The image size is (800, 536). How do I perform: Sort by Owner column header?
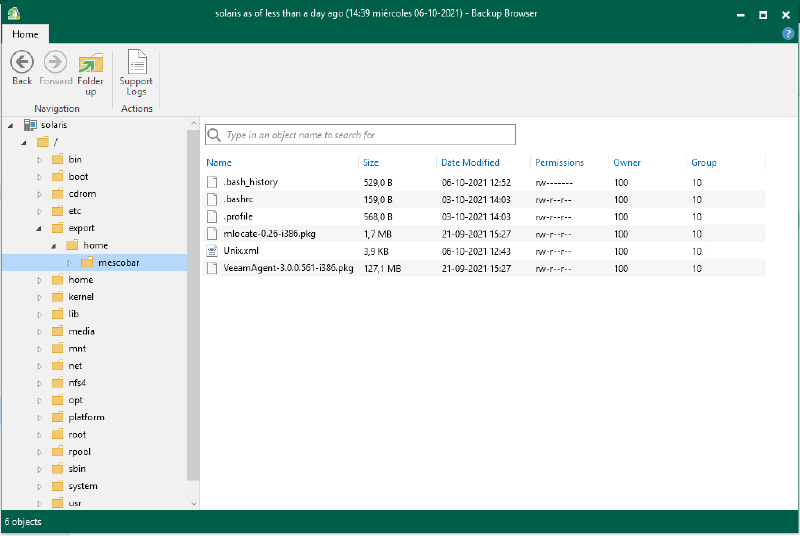627,163
